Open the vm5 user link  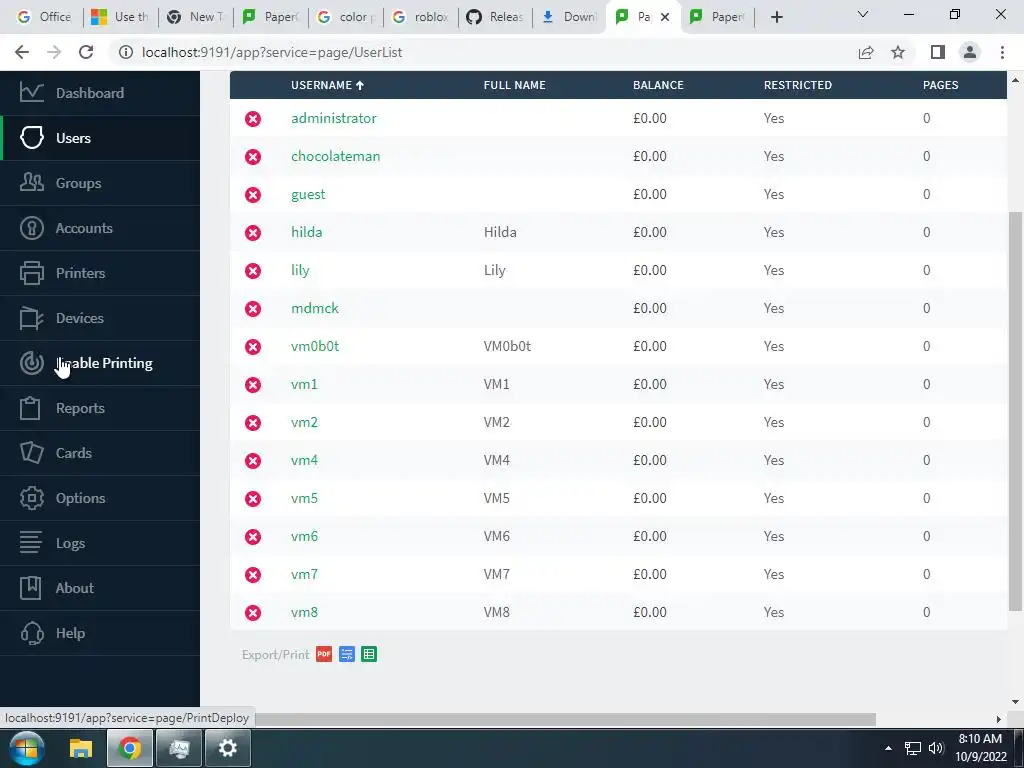point(304,498)
